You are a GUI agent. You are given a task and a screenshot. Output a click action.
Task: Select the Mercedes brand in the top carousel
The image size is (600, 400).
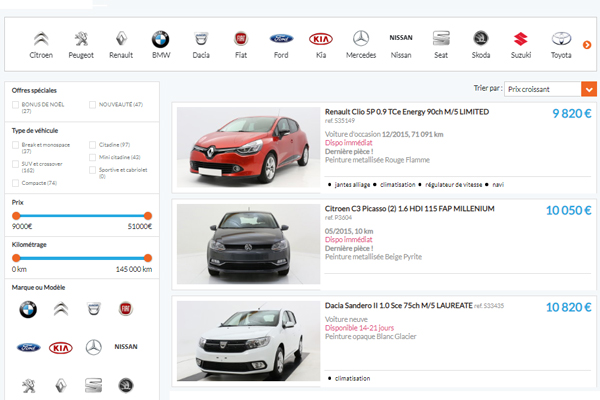pos(361,44)
